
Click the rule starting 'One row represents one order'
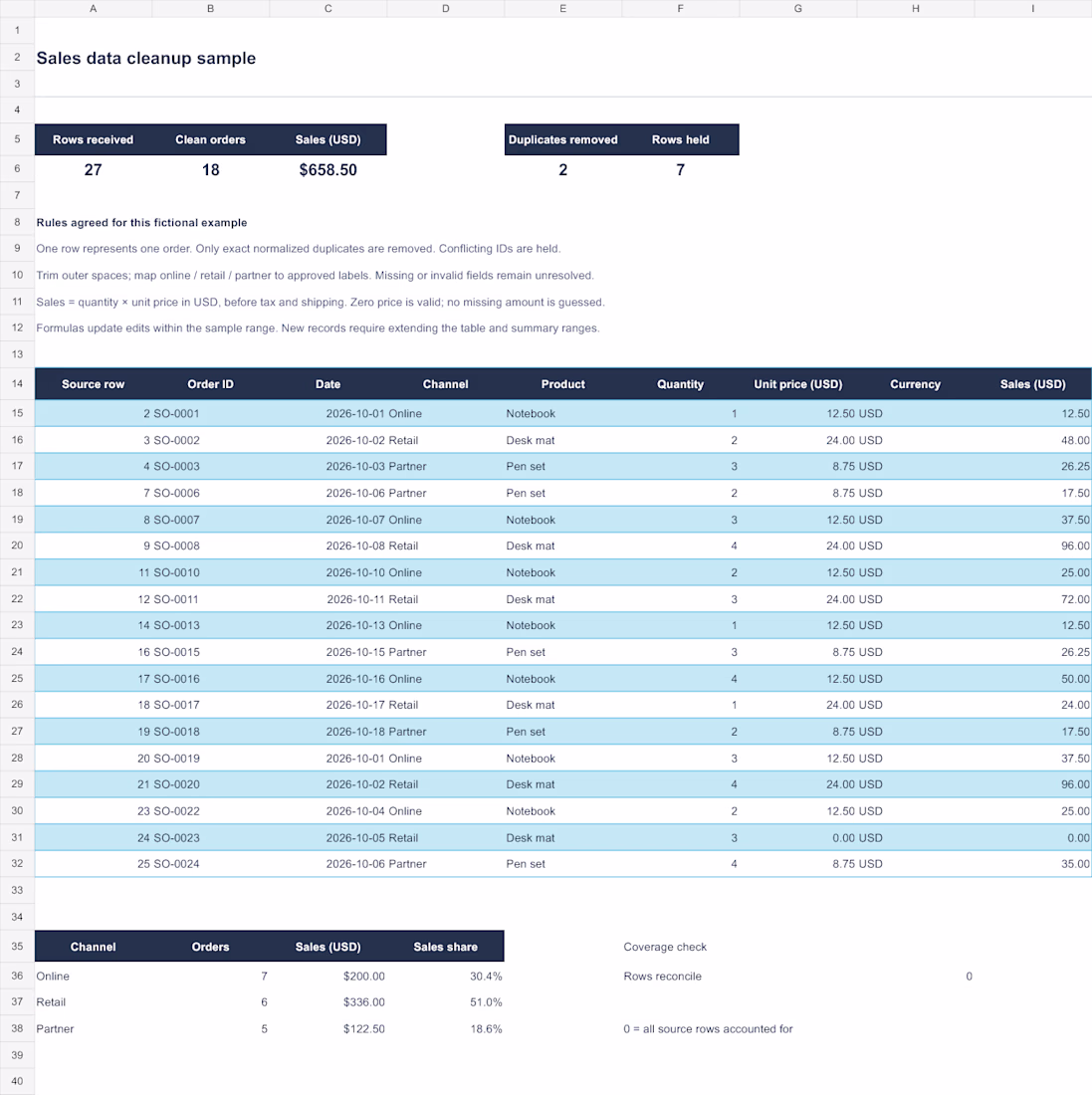click(x=299, y=249)
